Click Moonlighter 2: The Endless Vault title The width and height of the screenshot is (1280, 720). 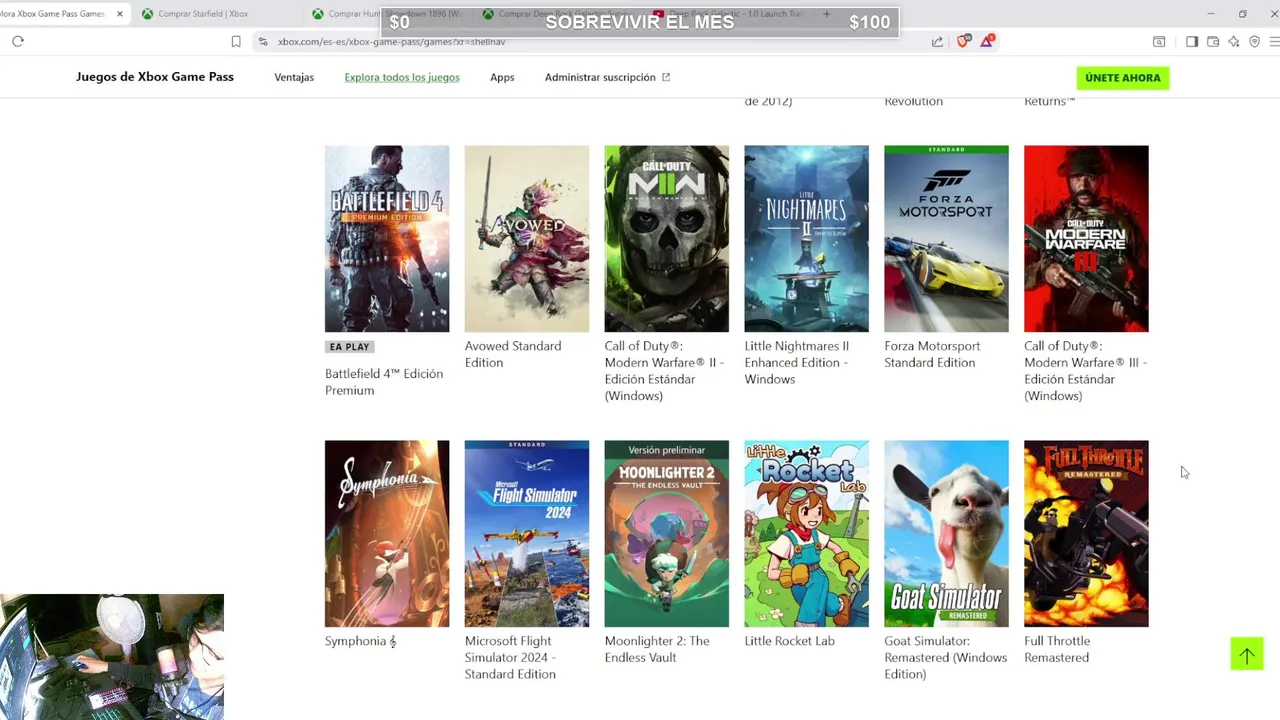(657, 649)
